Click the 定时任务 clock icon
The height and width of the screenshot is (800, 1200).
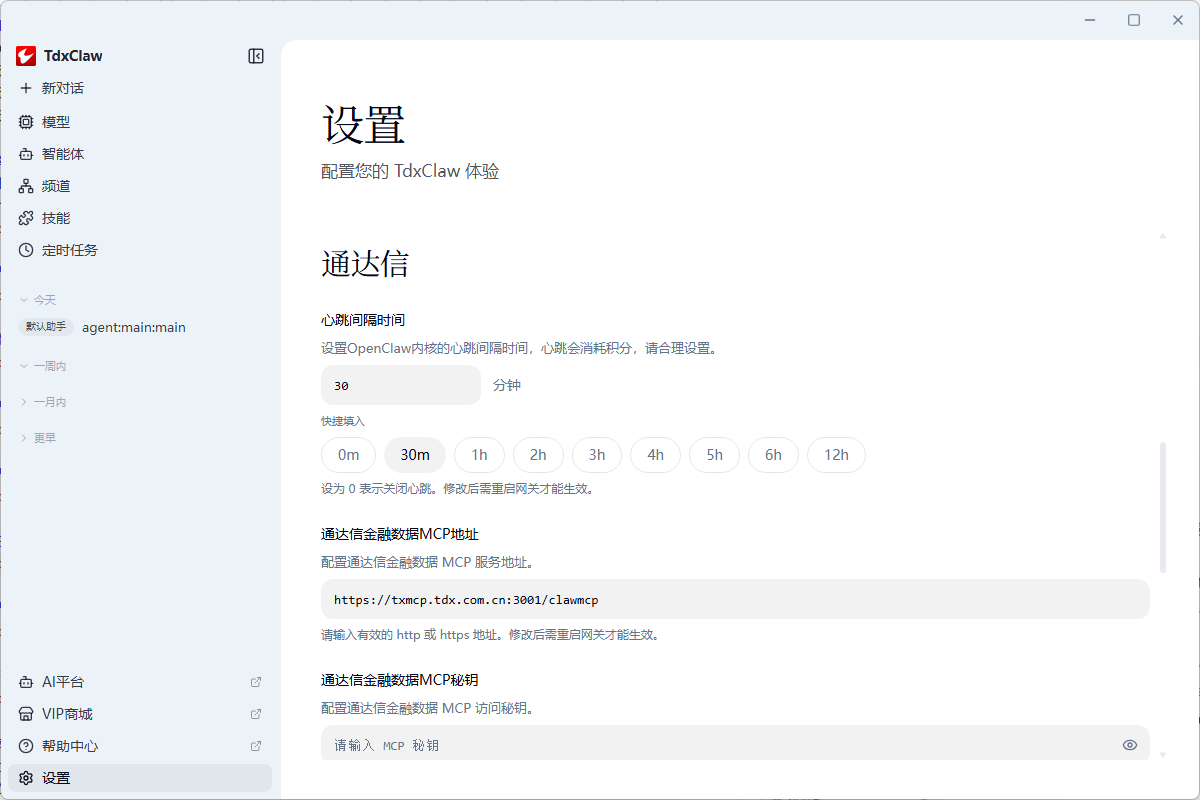point(26,250)
